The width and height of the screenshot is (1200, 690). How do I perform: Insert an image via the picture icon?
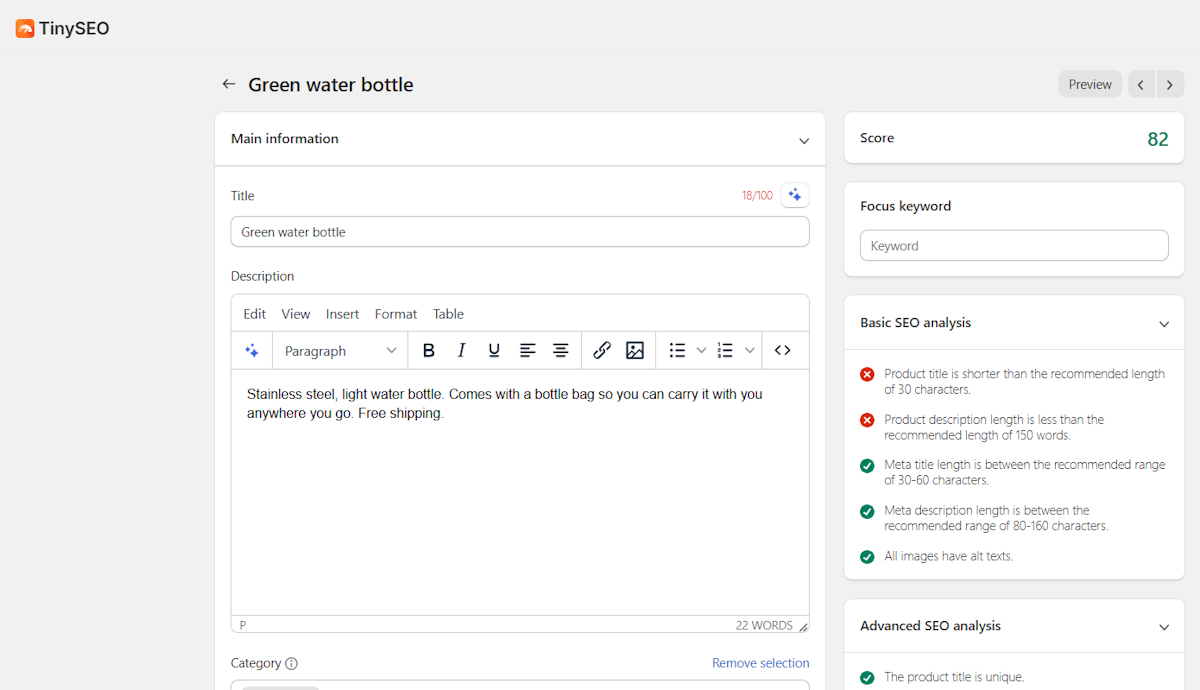[635, 351]
